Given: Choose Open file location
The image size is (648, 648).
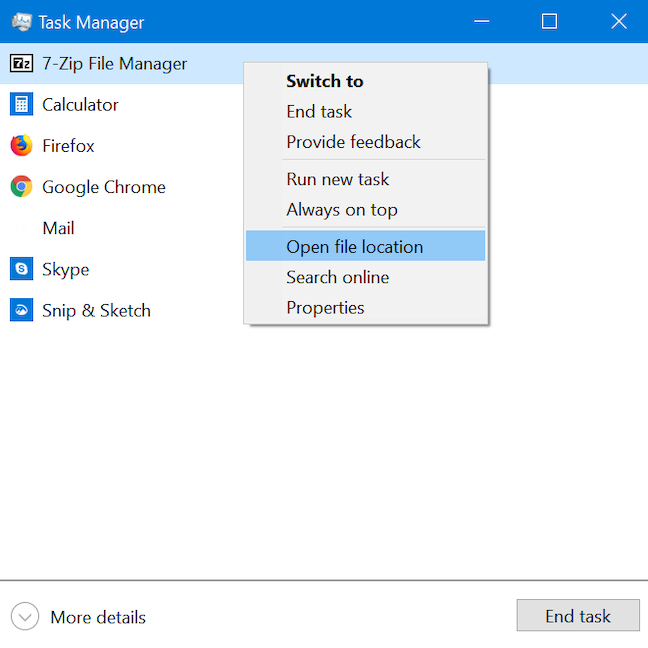Looking at the screenshot, I should coord(365,246).
